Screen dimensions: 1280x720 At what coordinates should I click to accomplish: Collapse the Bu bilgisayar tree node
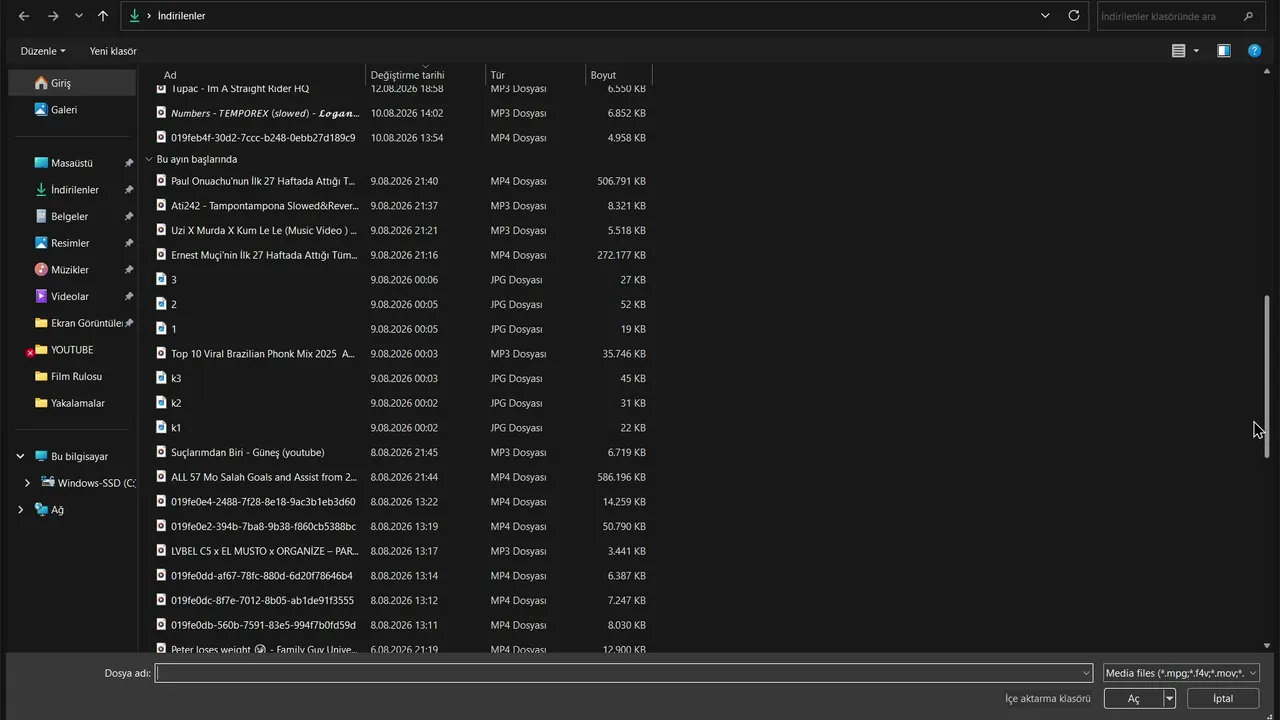(x=20, y=456)
